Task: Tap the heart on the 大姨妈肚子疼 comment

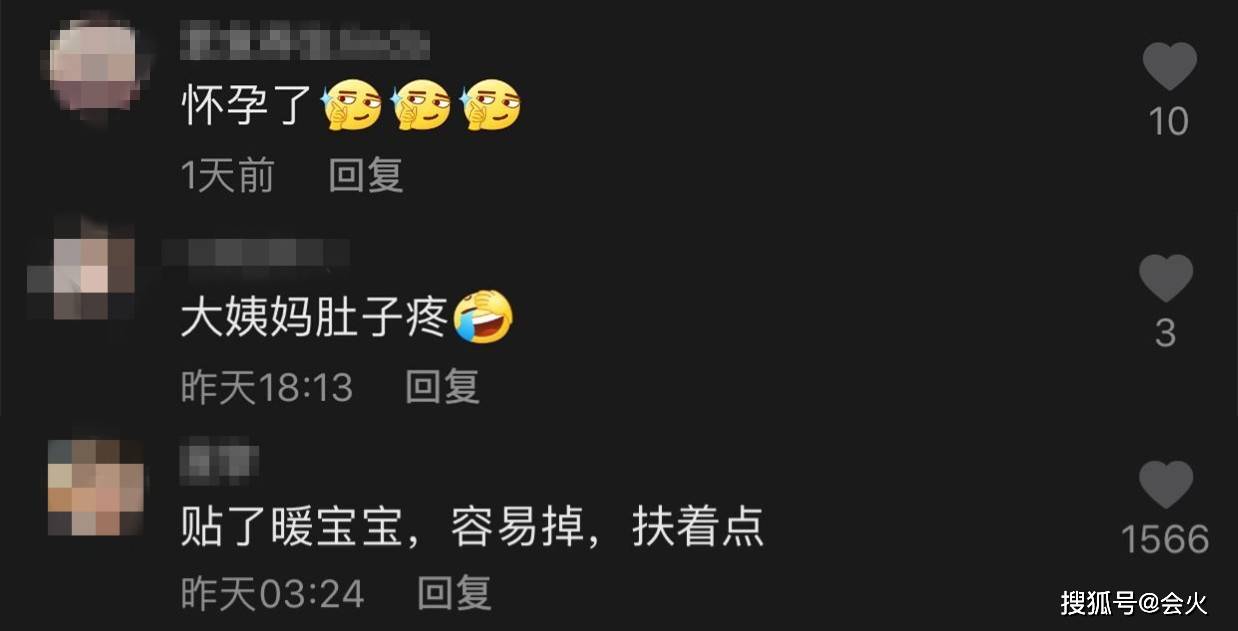Action: [x=1166, y=278]
